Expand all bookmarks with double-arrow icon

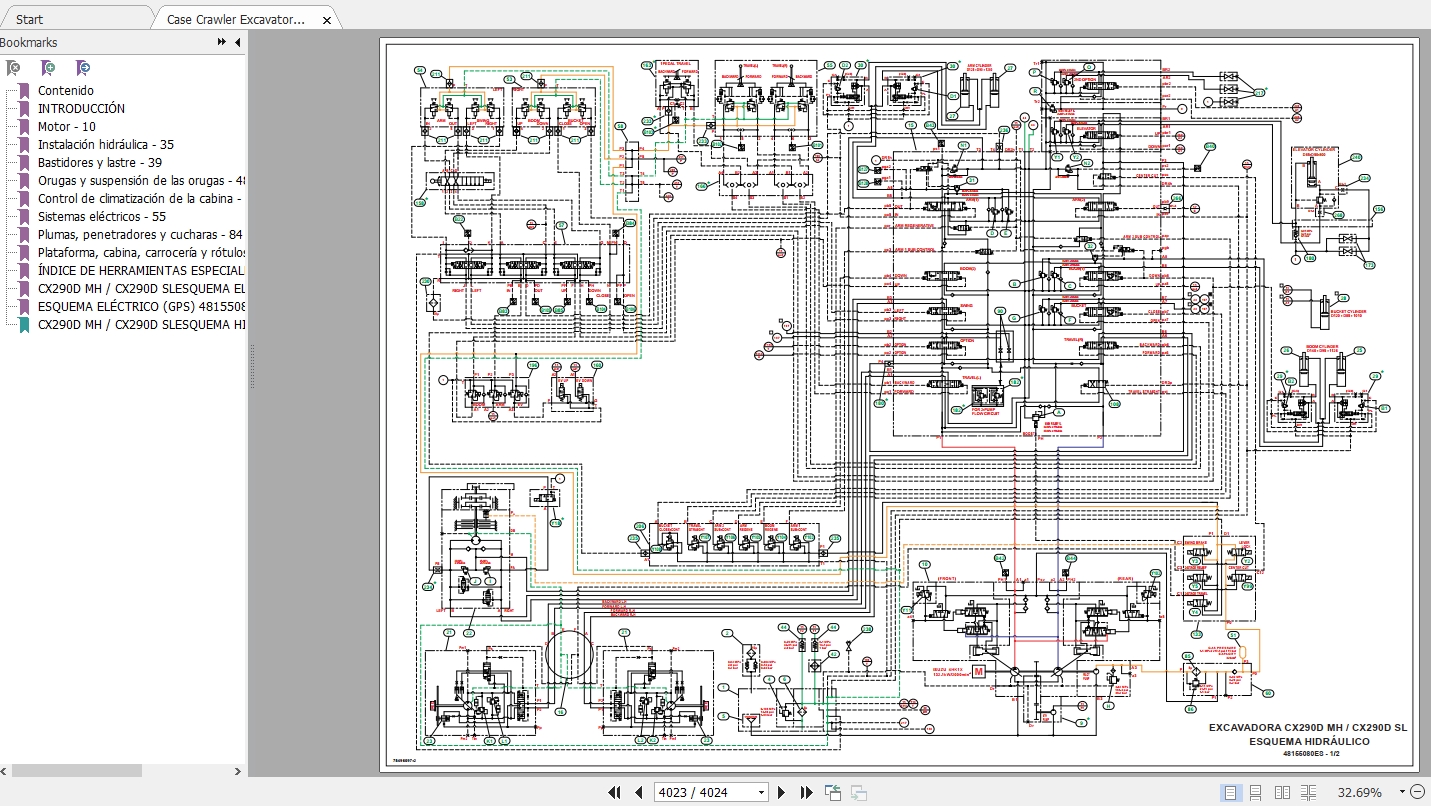[221, 43]
